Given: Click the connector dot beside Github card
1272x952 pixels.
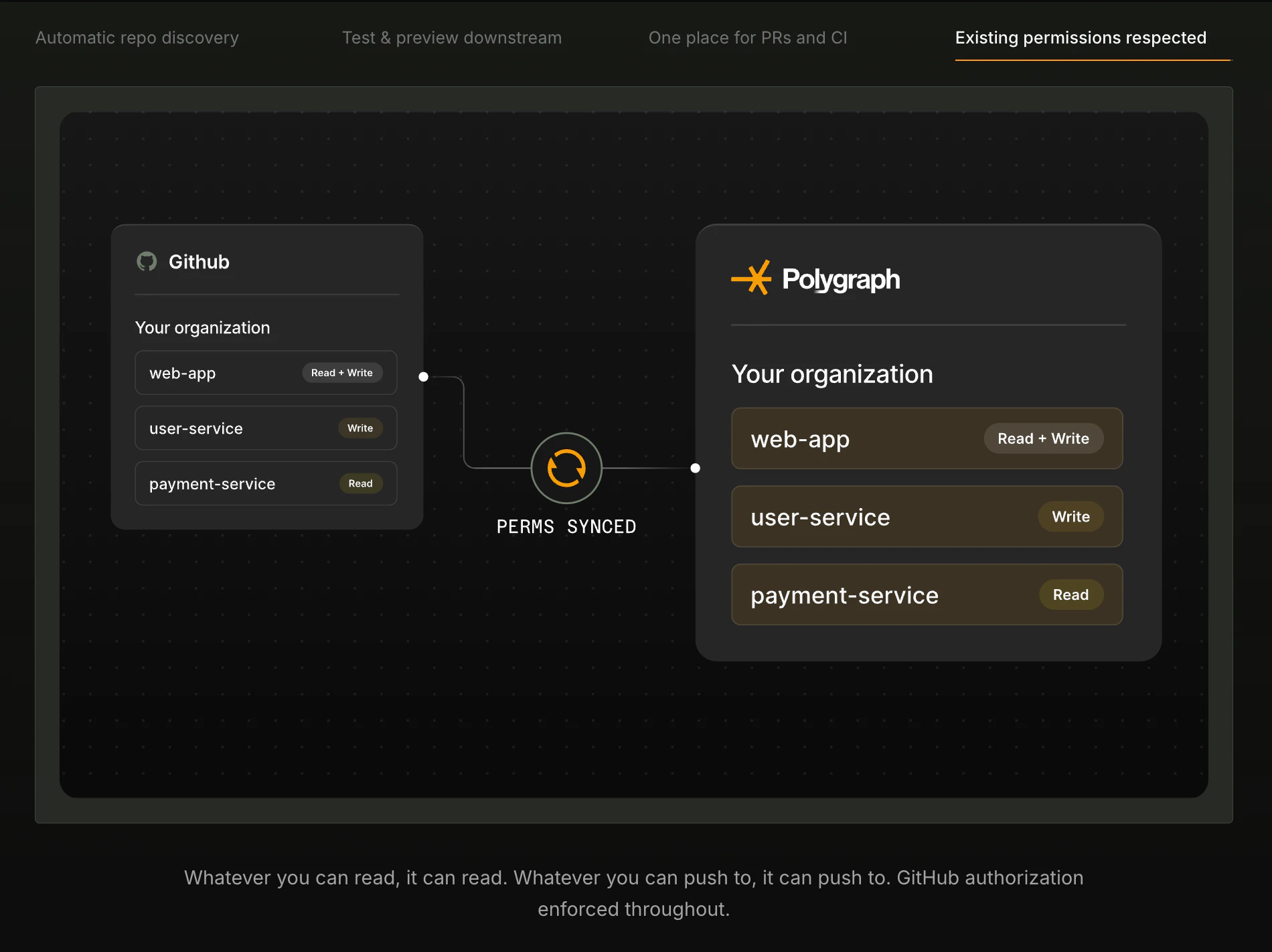Looking at the screenshot, I should pyautogui.click(x=423, y=377).
